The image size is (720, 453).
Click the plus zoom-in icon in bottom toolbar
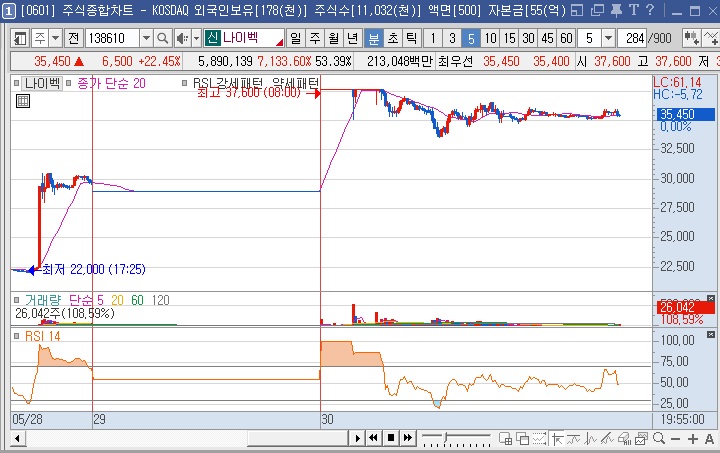tap(692, 439)
